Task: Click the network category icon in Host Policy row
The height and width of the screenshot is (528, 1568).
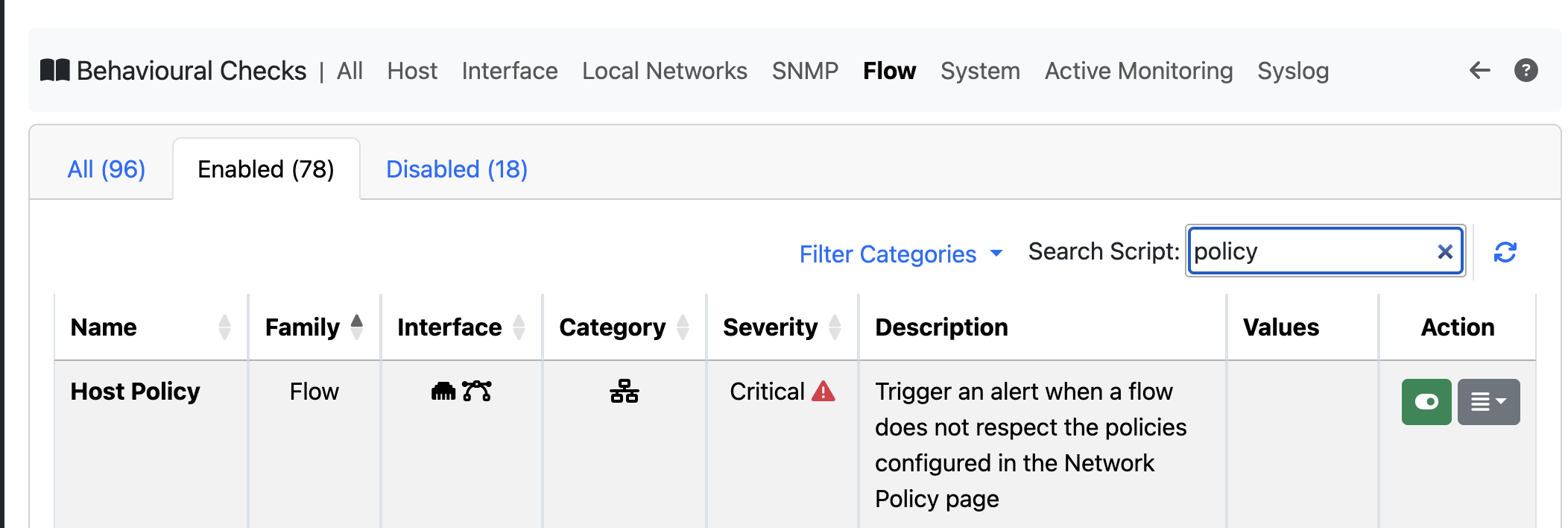Action: [625, 391]
